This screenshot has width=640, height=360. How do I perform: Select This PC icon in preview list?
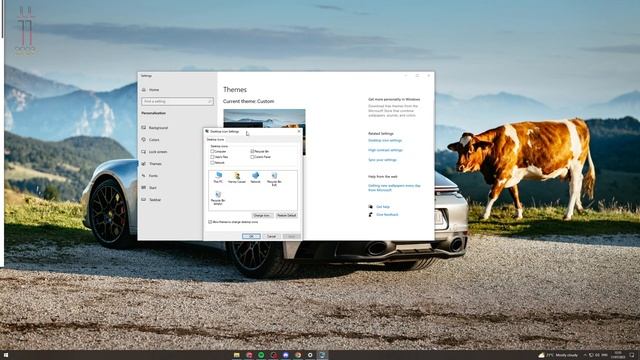click(x=218, y=177)
